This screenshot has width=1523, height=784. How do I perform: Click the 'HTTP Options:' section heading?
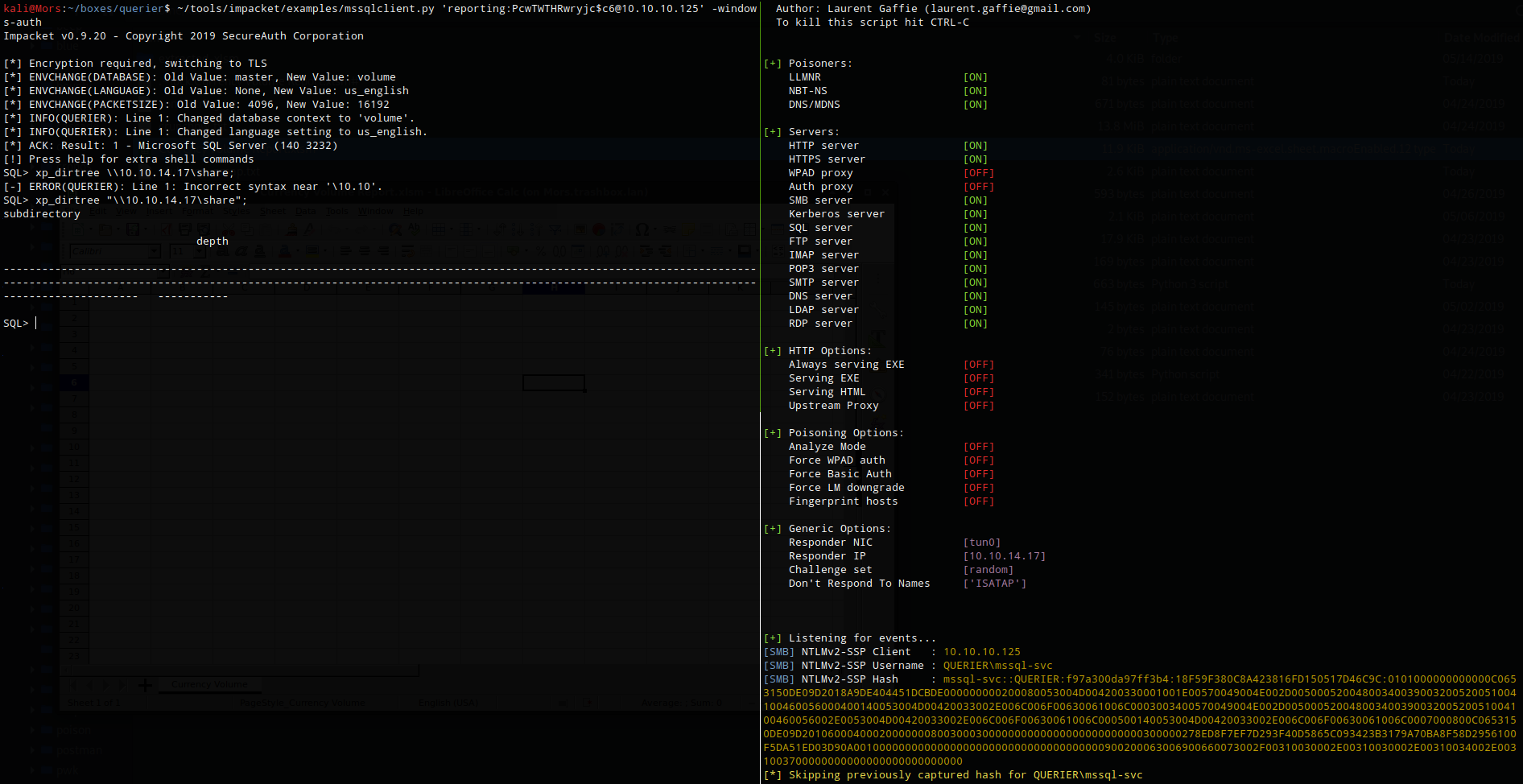point(830,351)
